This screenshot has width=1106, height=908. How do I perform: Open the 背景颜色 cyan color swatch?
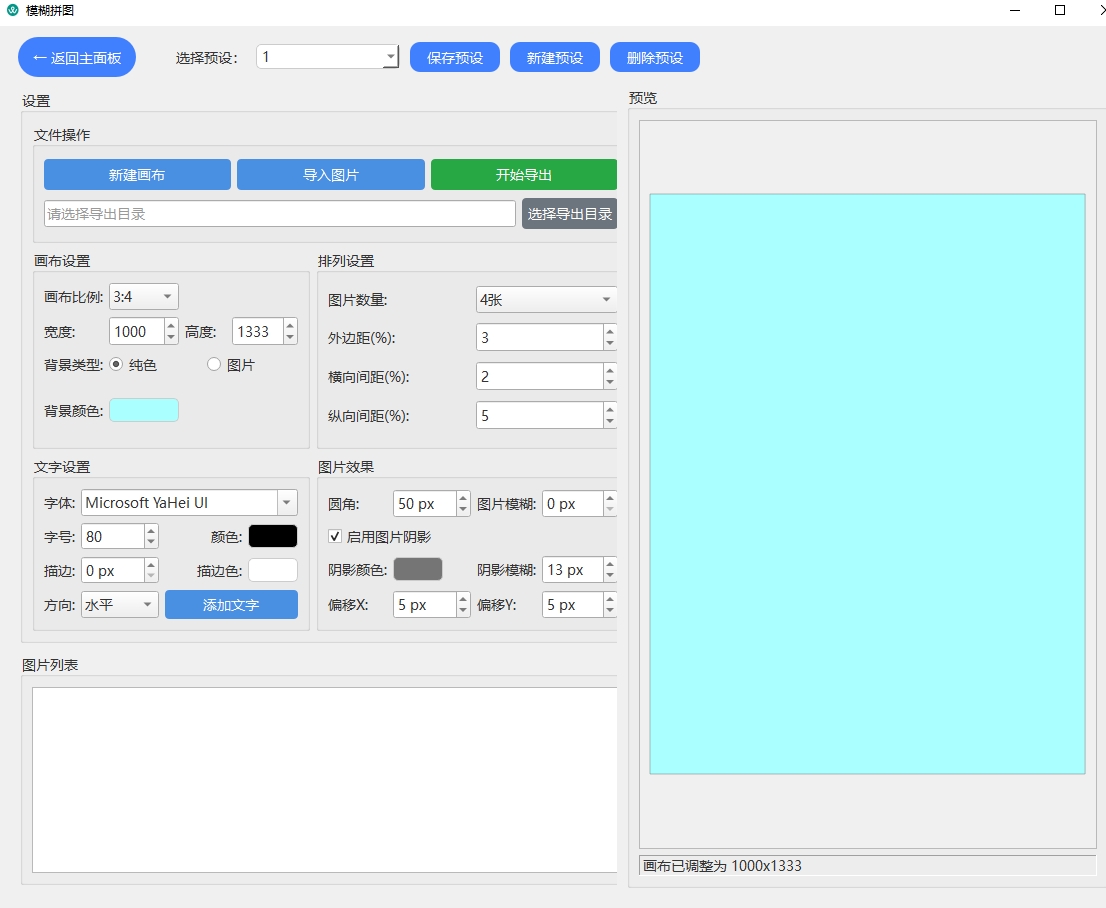pos(144,410)
